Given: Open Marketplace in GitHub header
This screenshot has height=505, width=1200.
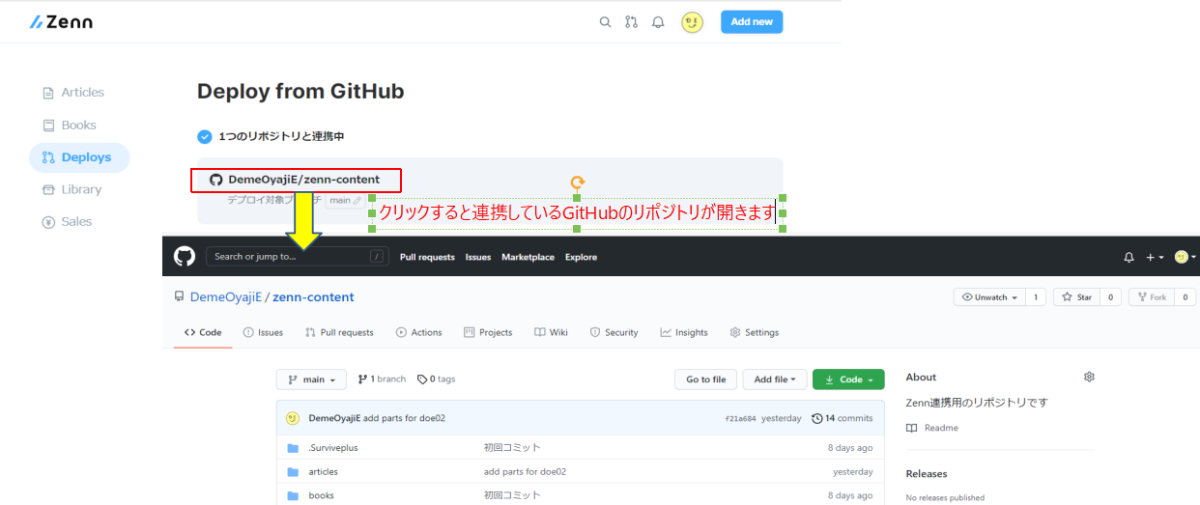Looking at the screenshot, I should click(528, 257).
